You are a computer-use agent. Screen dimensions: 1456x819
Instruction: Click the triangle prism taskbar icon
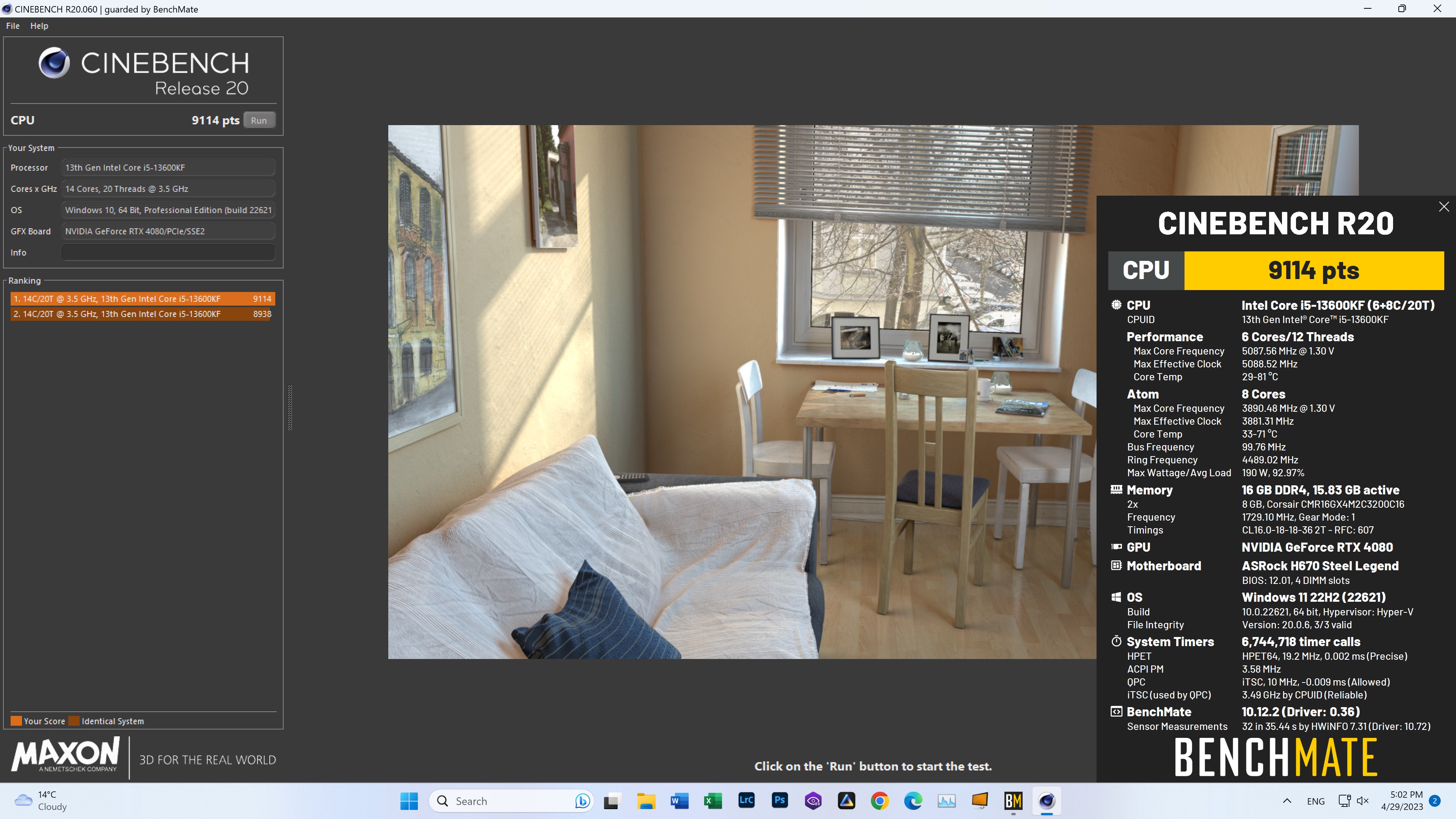(x=846, y=801)
